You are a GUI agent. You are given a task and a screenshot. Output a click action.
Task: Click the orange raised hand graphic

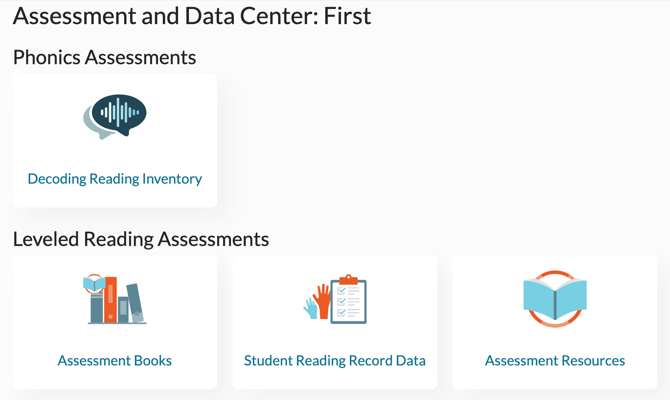(322, 301)
